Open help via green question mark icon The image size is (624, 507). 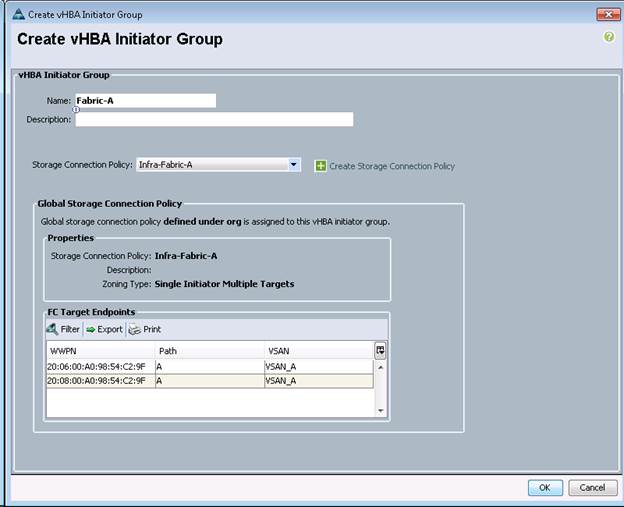click(608, 37)
